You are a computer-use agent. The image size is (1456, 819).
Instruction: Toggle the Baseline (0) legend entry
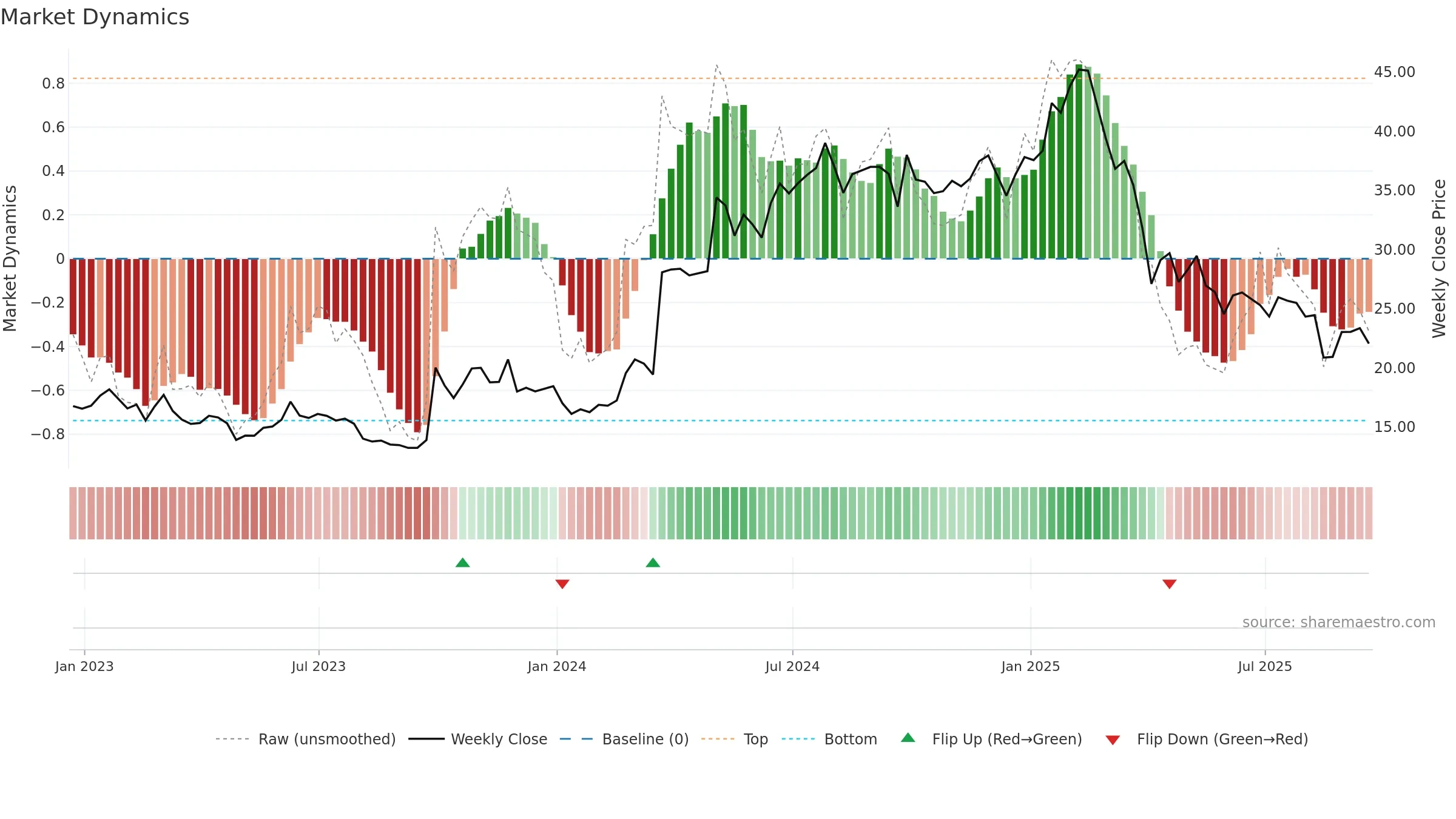click(x=624, y=739)
